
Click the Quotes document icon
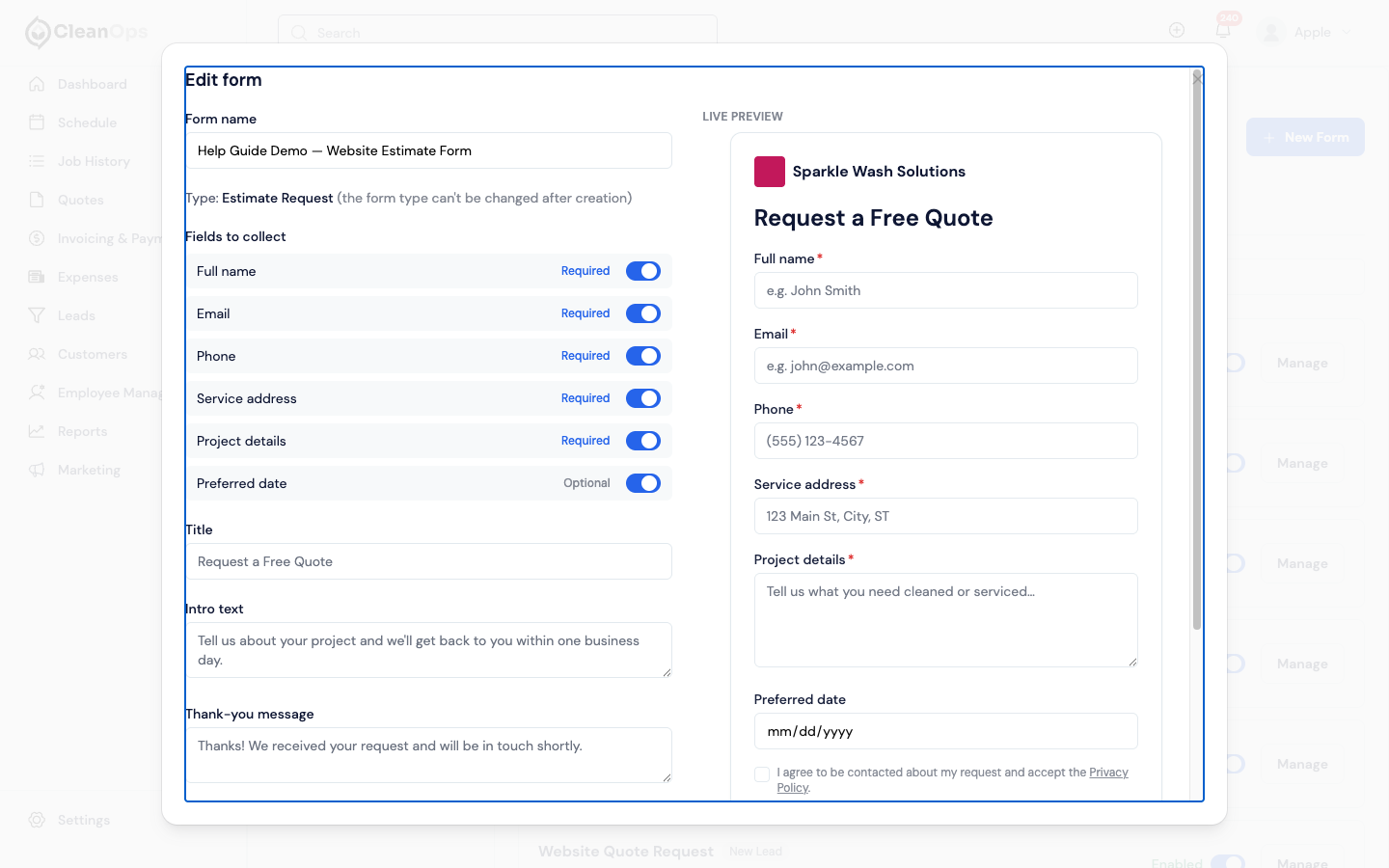(x=37, y=200)
